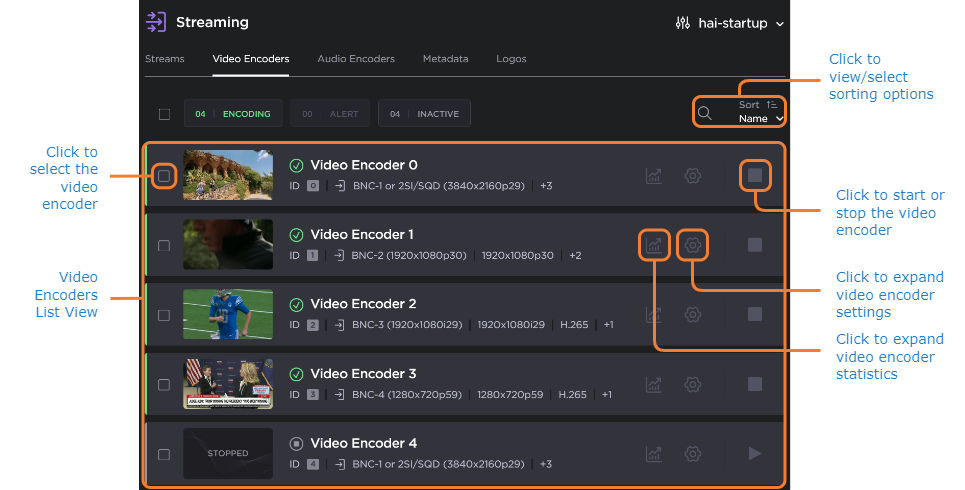Open the Sort Name dropdown
The image size is (965, 490).
click(760, 112)
